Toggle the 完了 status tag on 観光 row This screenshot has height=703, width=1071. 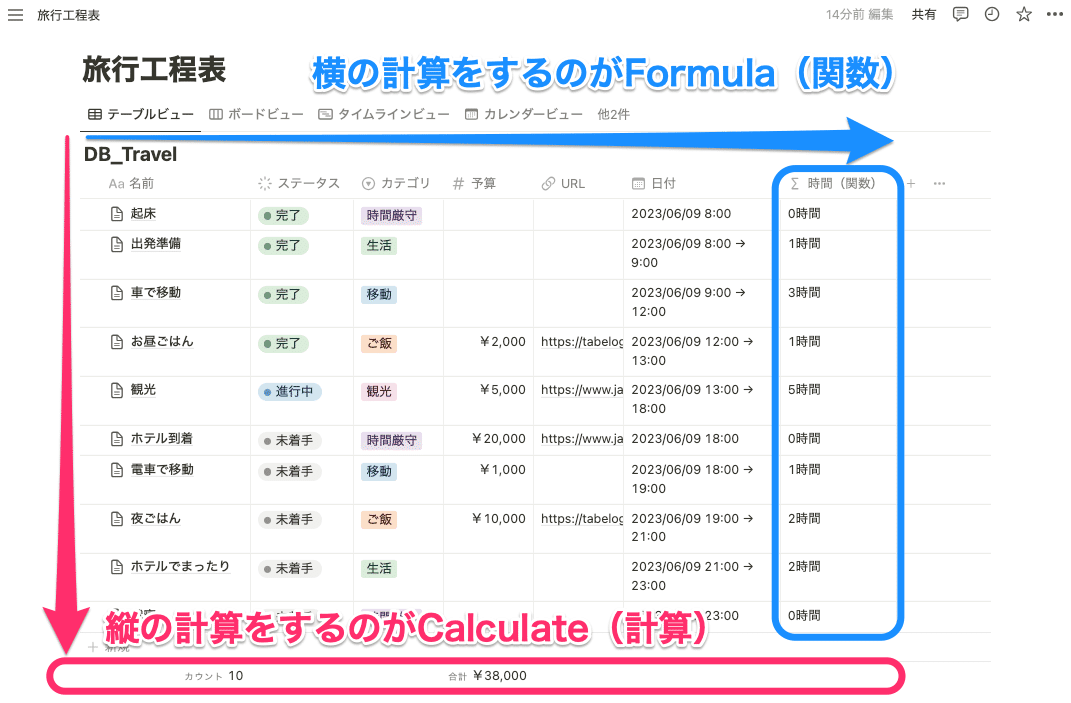point(289,391)
